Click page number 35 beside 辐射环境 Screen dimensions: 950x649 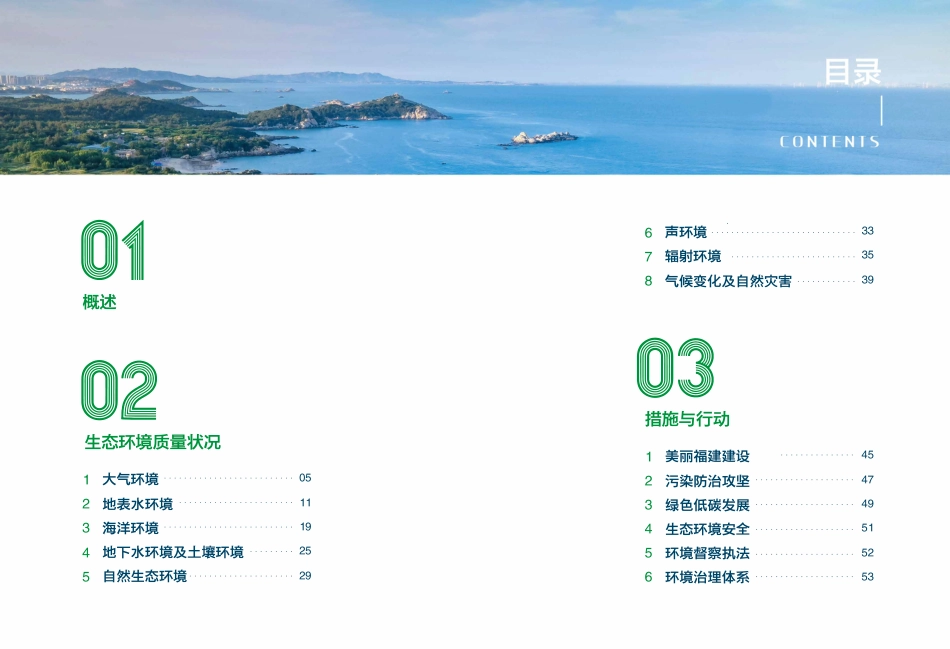868,255
